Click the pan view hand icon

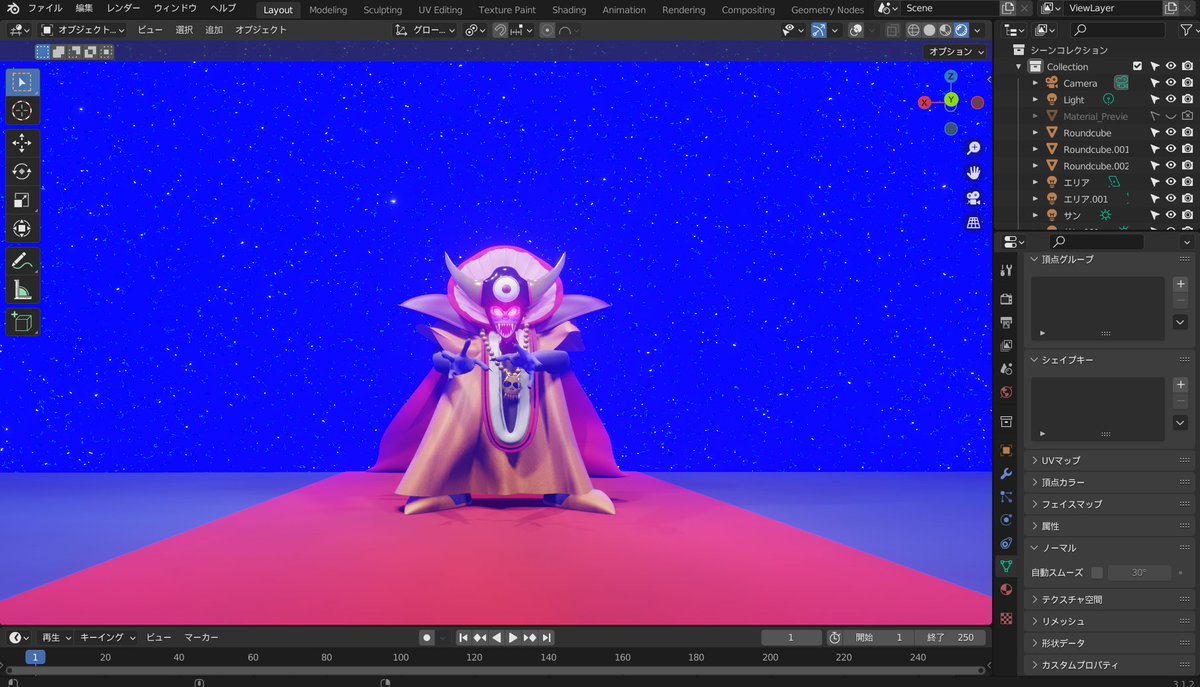tap(973, 173)
